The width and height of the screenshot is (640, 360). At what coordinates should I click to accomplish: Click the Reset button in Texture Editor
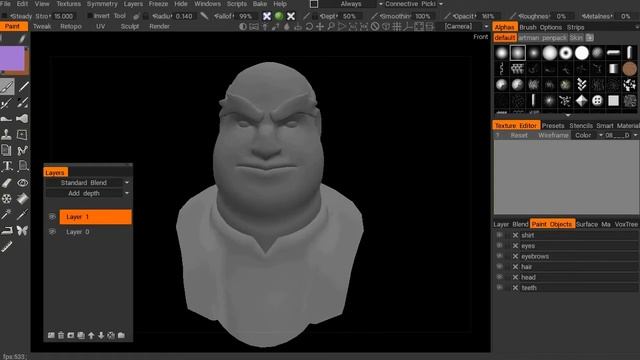coord(519,135)
